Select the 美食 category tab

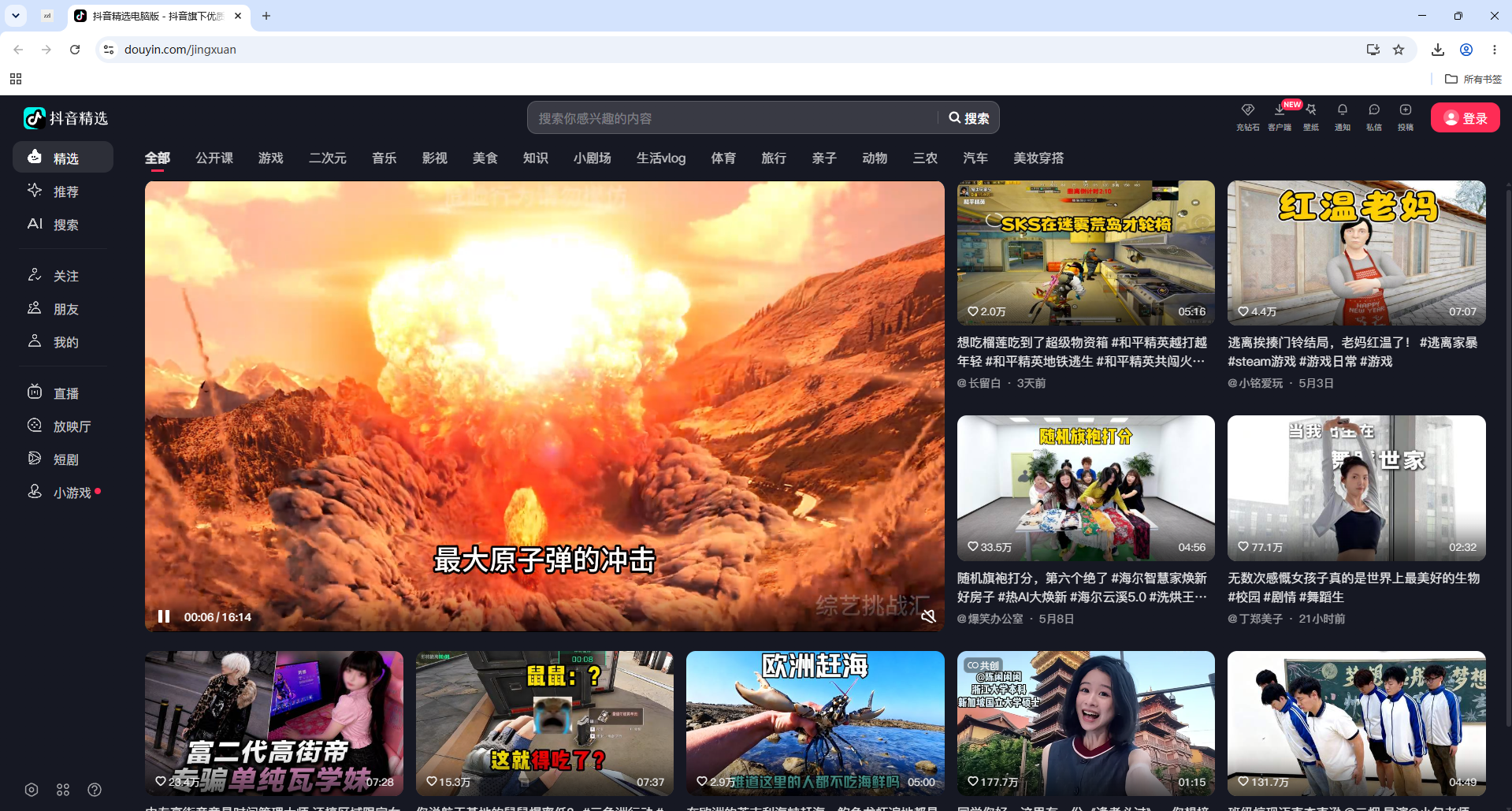click(485, 158)
